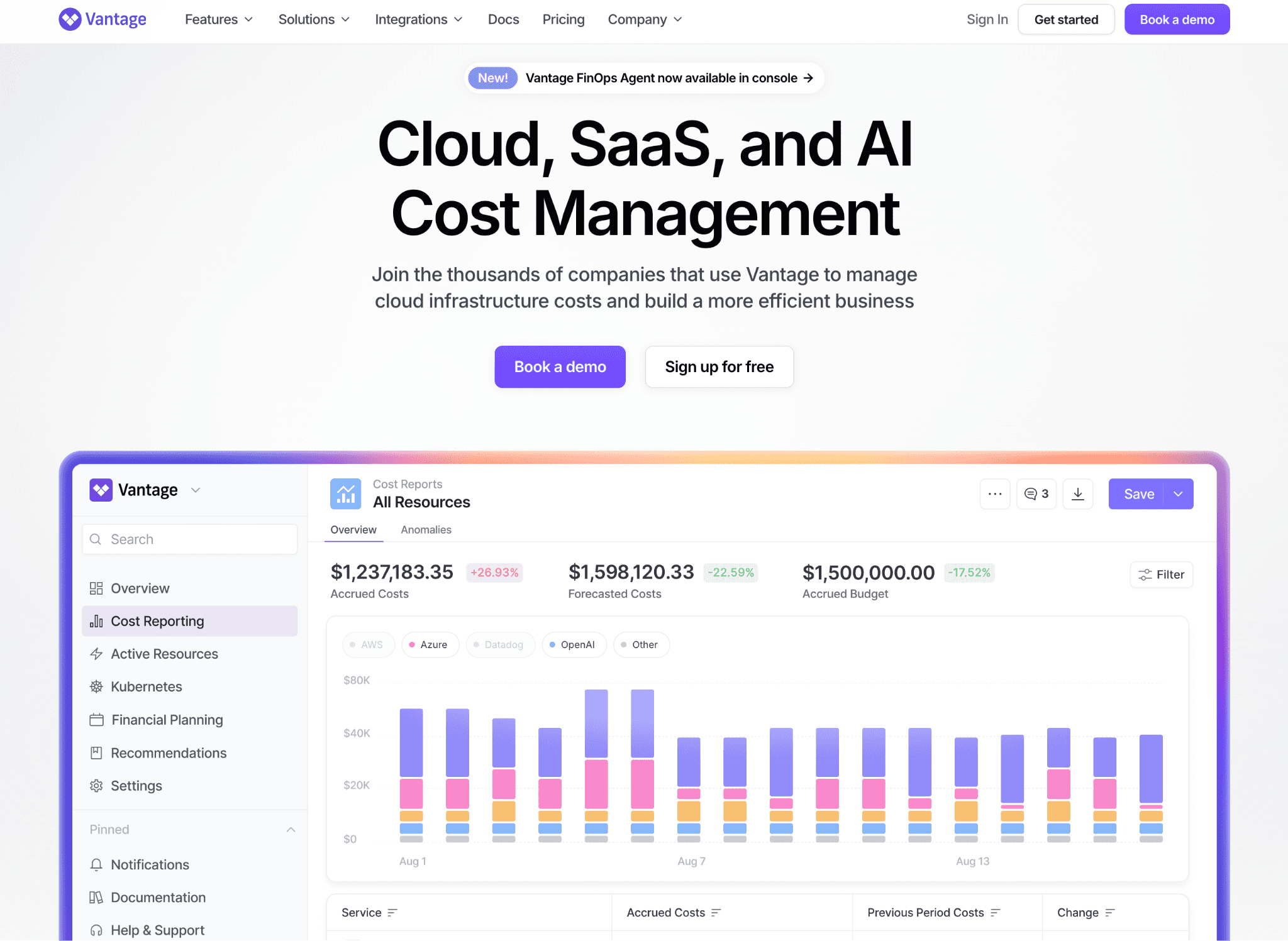Select Kubernetes in the sidebar menu
1288x941 pixels.
coord(189,686)
